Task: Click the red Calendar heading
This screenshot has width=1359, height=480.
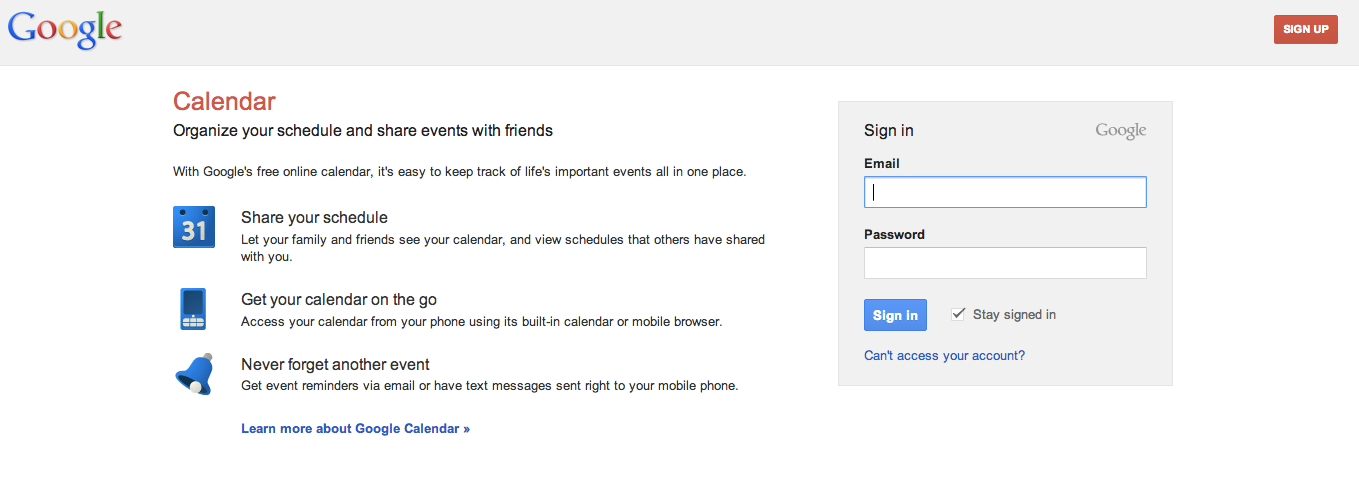Action: pyautogui.click(x=224, y=101)
